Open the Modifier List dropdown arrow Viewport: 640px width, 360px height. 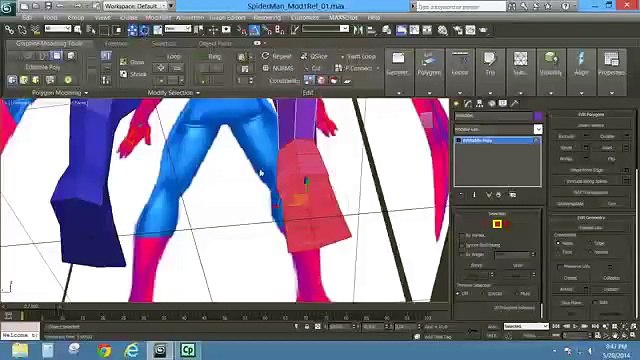coord(538,129)
